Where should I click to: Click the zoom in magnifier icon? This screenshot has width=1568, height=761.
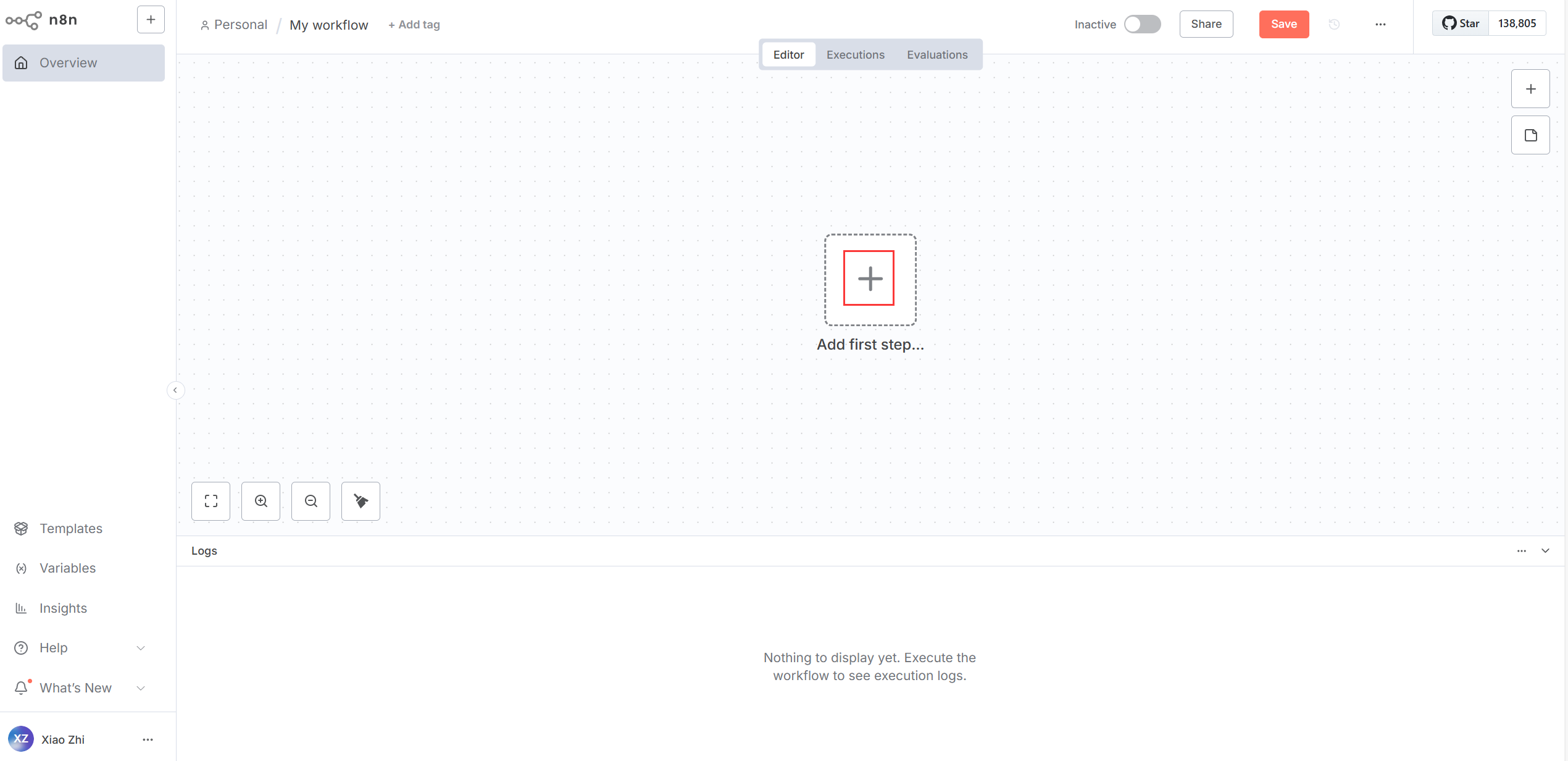coord(261,501)
